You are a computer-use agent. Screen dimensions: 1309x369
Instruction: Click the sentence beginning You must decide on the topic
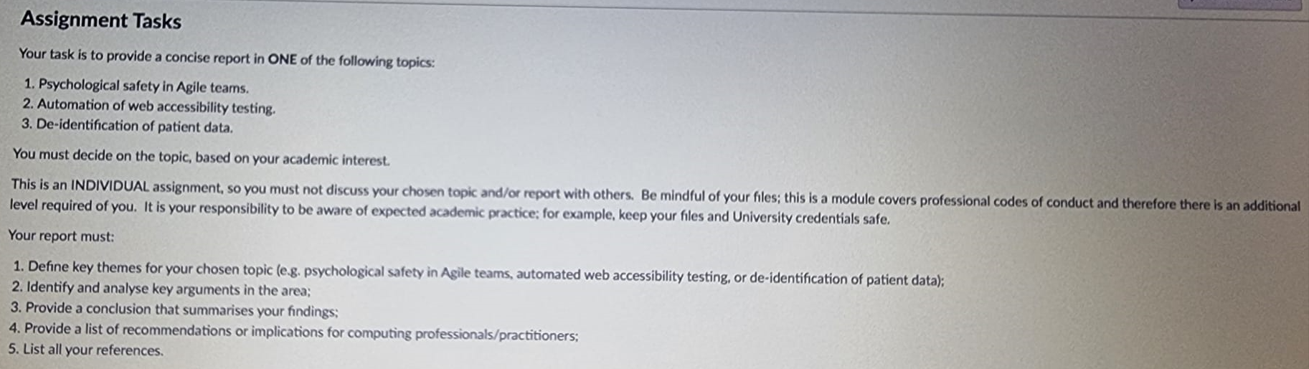point(201,157)
